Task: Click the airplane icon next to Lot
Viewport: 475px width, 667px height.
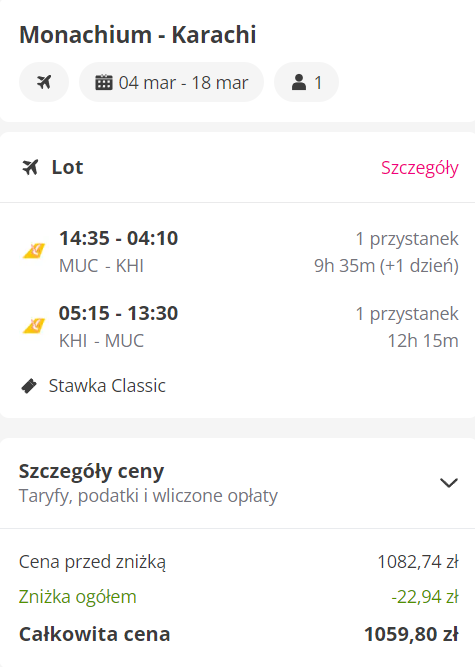Action: [x=30, y=167]
